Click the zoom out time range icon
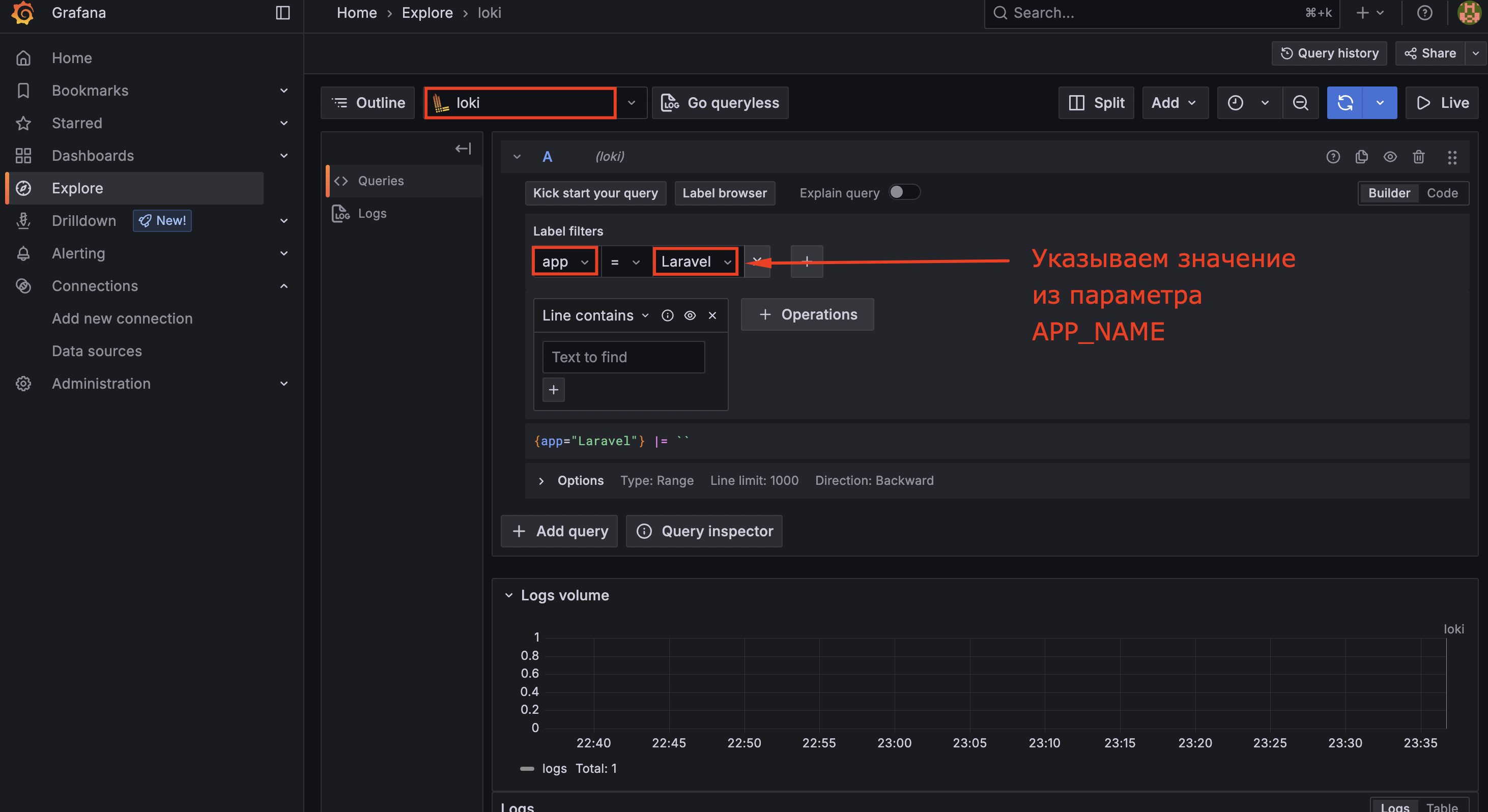Viewport: 1488px width, 812px height. pyautogui.click(x=1300, y=103)
